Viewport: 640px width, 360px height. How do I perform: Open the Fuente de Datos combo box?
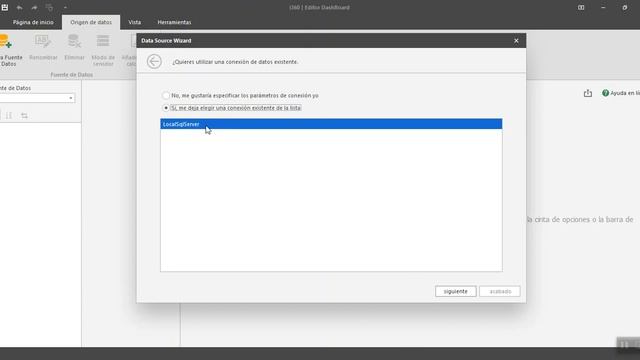(x=37, y=98)
